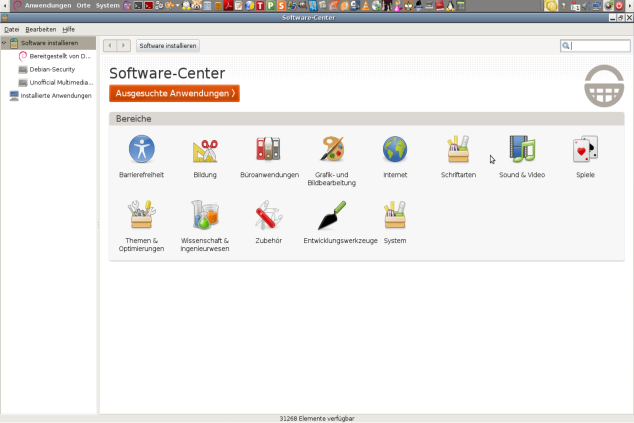Go forward with the right arrow button
This screenshot has height=423, width=634.
pos(124,46)
